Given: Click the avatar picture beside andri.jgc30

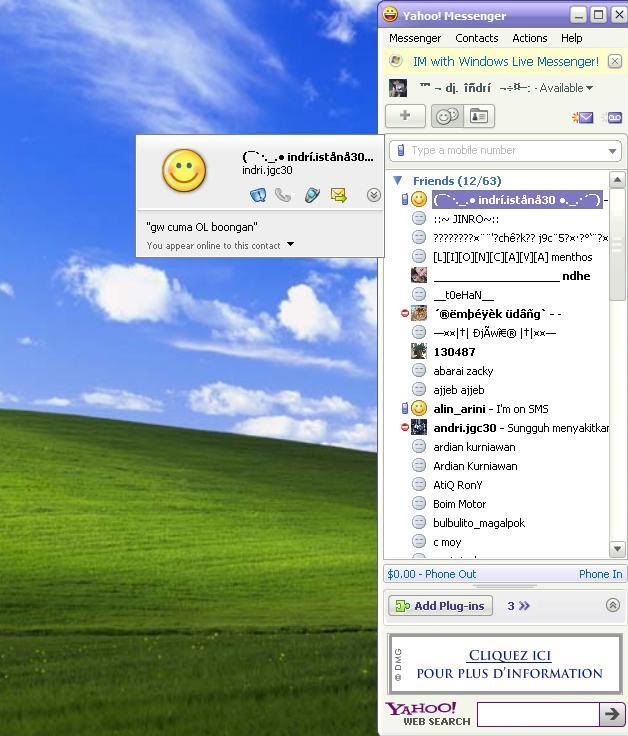Looking at the screenshot, I should [419, 428].
